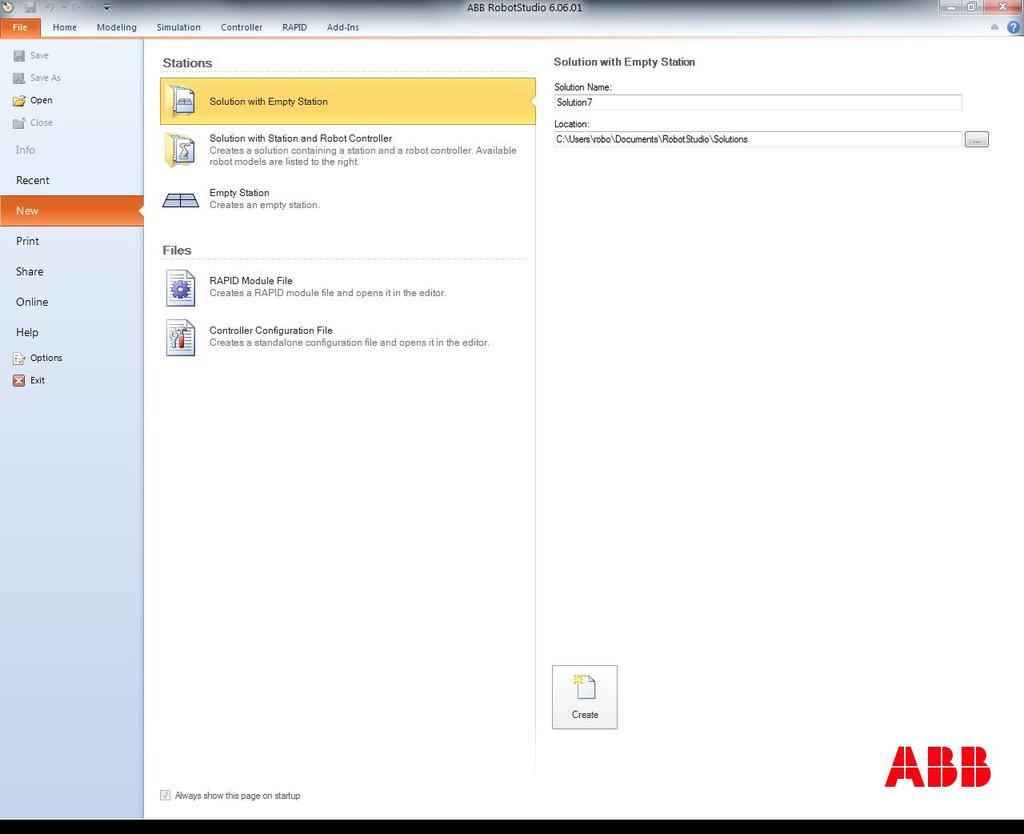The height and width of the screenshot is (834, 1024).
Task: Click the Location path input field
Action: click(758, 139)
